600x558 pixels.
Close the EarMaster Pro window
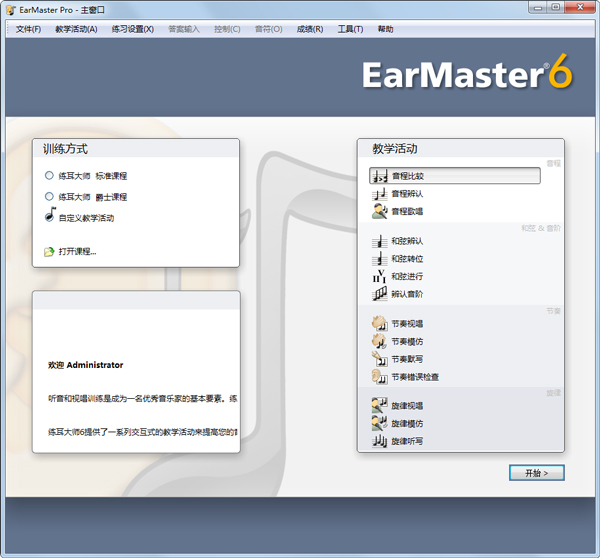(x=580, y=7)
